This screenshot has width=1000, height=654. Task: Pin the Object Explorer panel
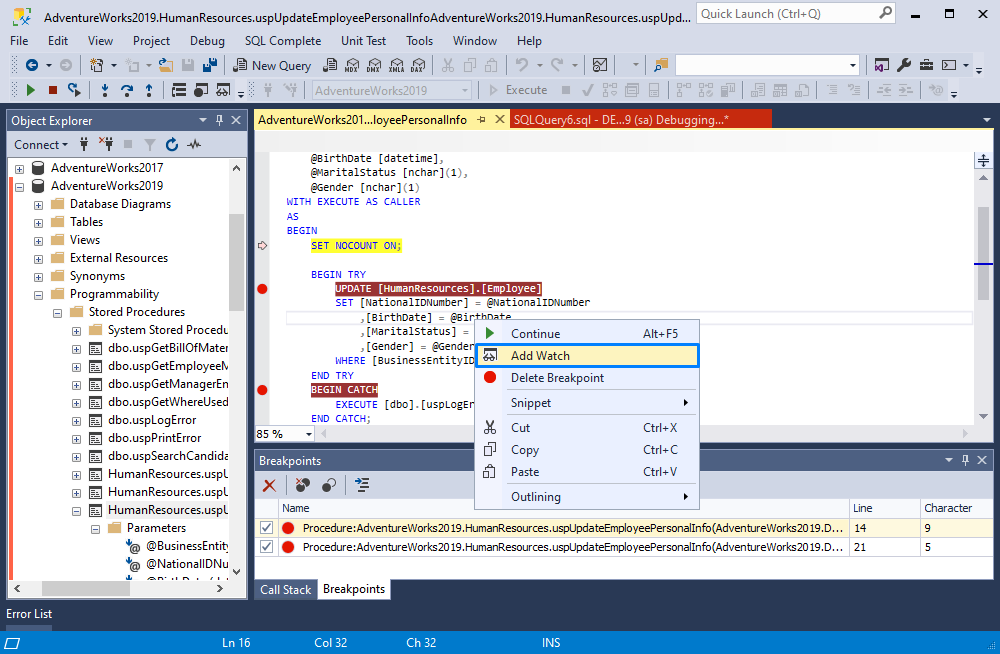219,120
